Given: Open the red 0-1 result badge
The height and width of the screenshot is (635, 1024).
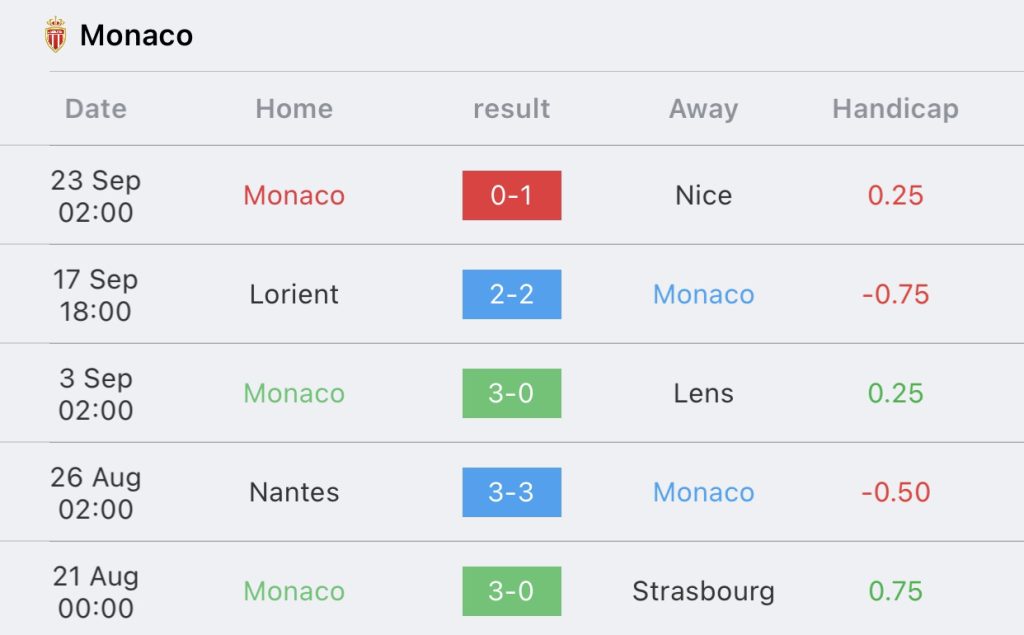Looking at the screenshot, I should (x=511, y=195).
